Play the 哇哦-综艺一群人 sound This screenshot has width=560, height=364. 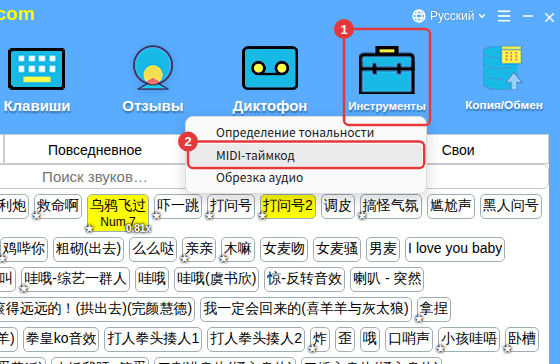click(x=75, y=279)
